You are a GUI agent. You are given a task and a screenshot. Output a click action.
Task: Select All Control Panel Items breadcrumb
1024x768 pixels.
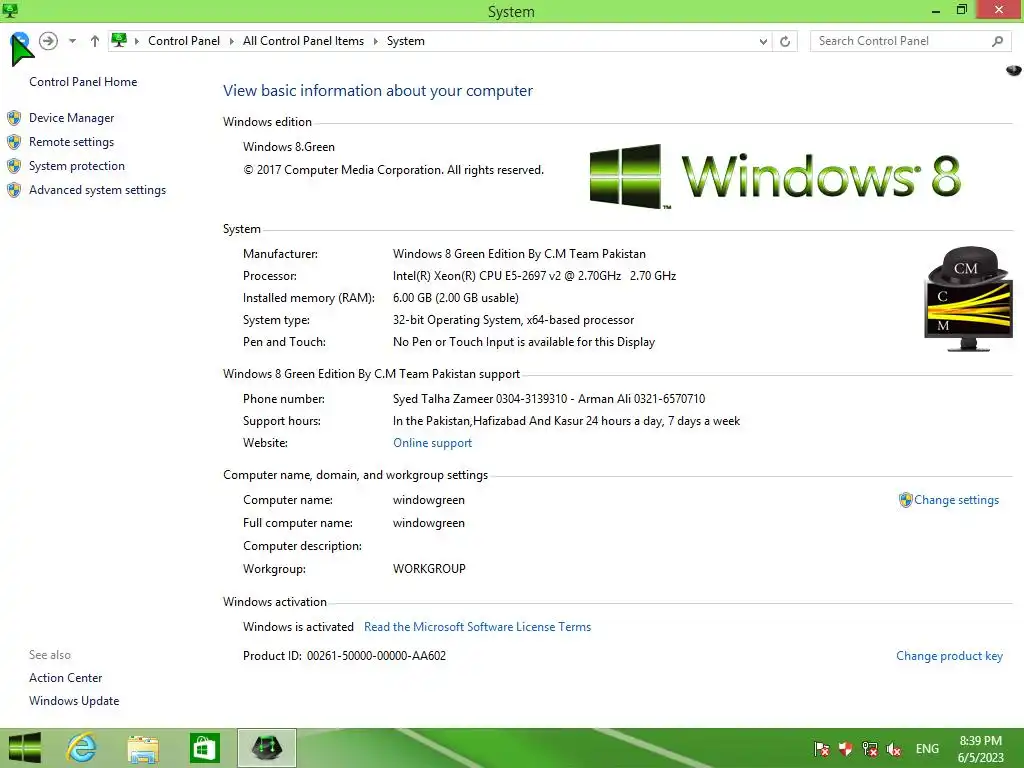(x=303, y=40)
